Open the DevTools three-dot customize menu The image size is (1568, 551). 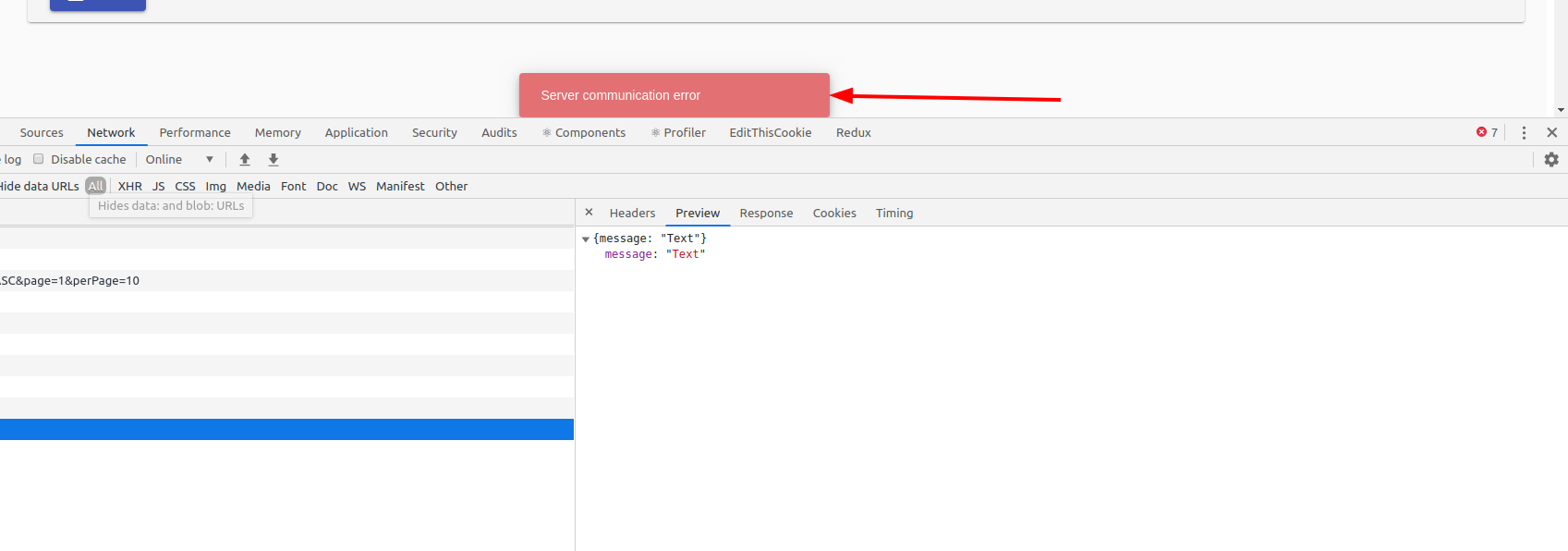click(1524, 132)
